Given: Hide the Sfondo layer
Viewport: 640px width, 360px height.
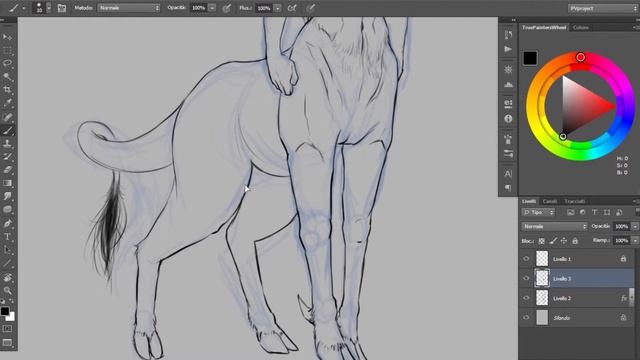Looking at the screenshot, I should [526, 318].
